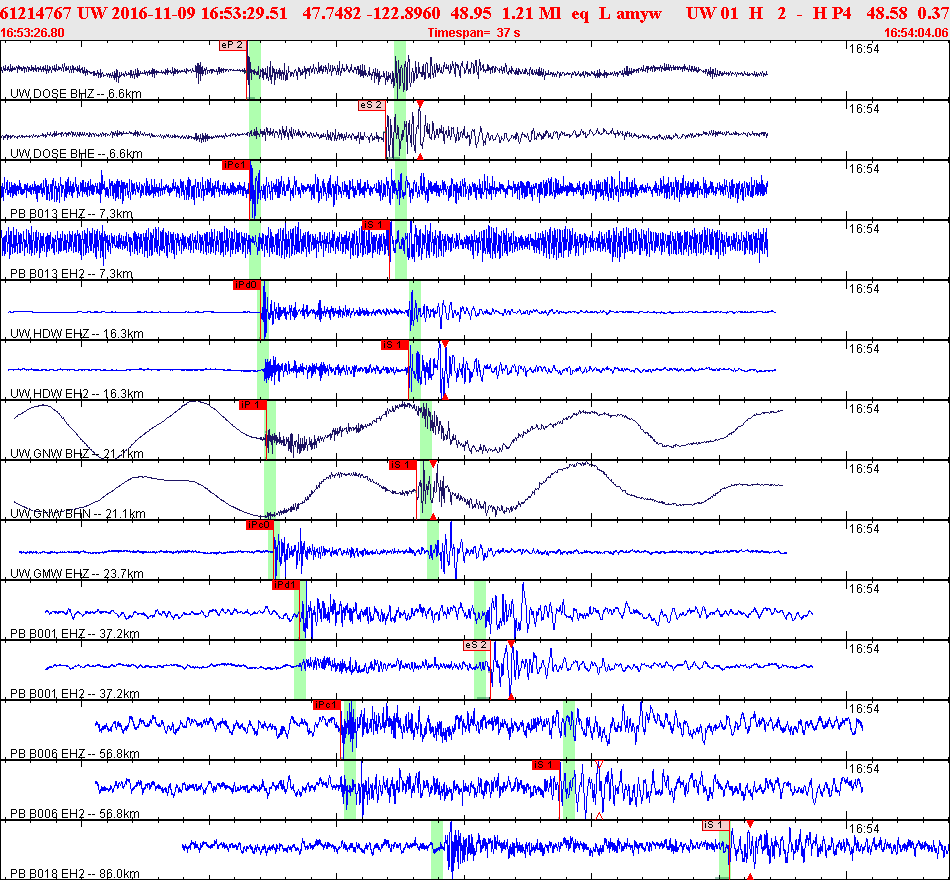Click the iS 1 pick flag on UW GNW BHN
The image size is (950, 880).
pyautogui.click(x=402, y=465)
